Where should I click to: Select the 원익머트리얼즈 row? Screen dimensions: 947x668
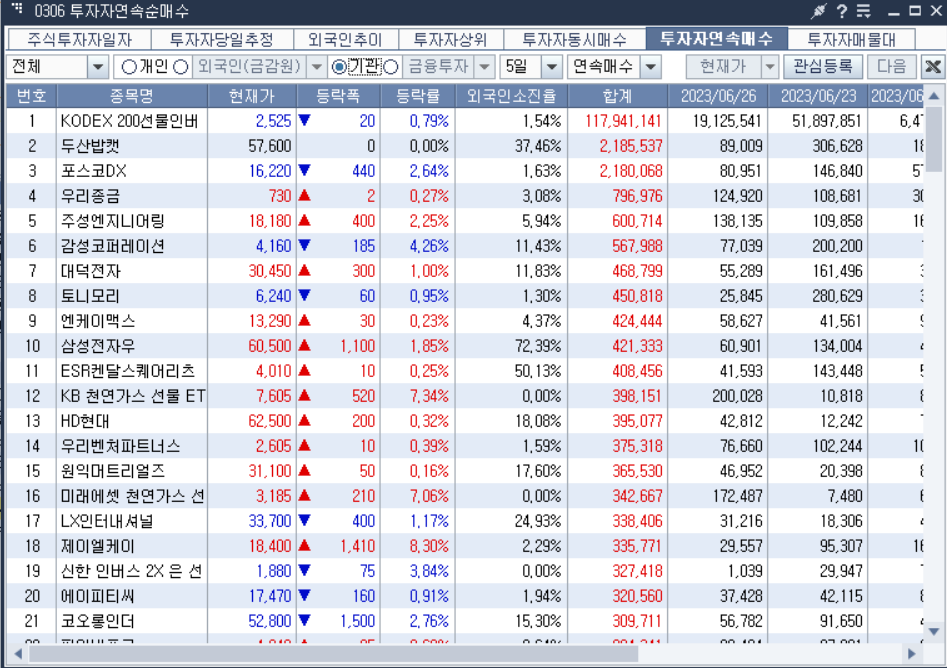[x=465, y=471]
